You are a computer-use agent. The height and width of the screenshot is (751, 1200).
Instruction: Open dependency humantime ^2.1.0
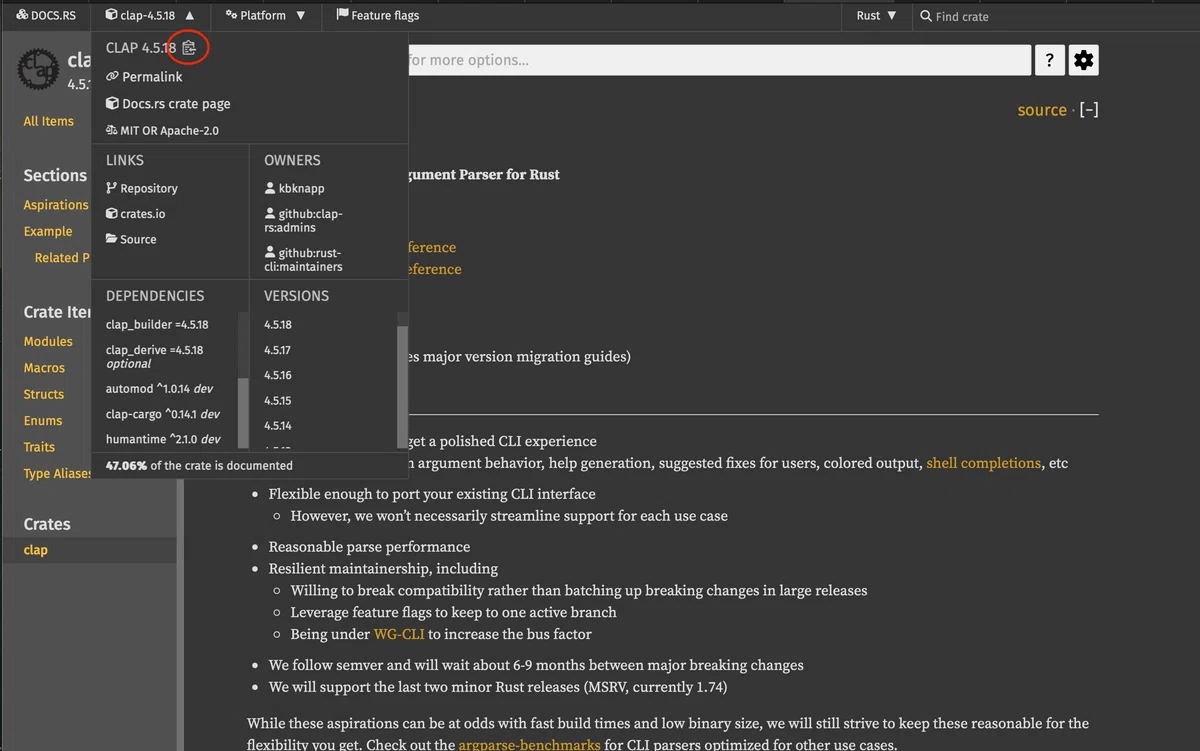click(163, 438)
